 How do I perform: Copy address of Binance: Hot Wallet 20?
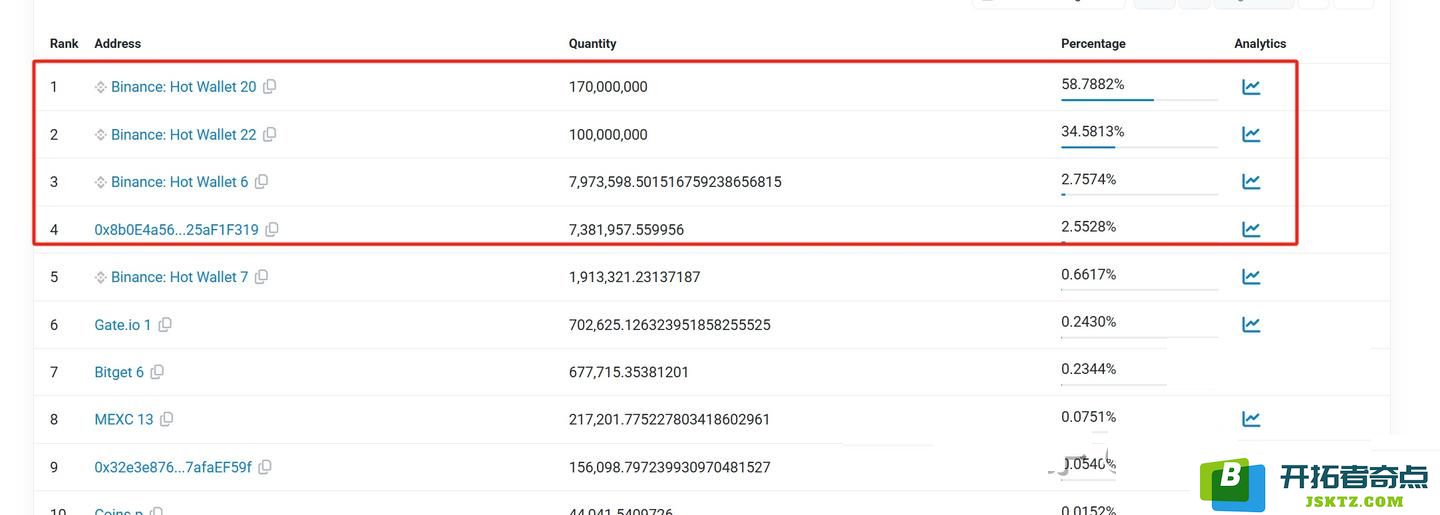tap(270, 87)
